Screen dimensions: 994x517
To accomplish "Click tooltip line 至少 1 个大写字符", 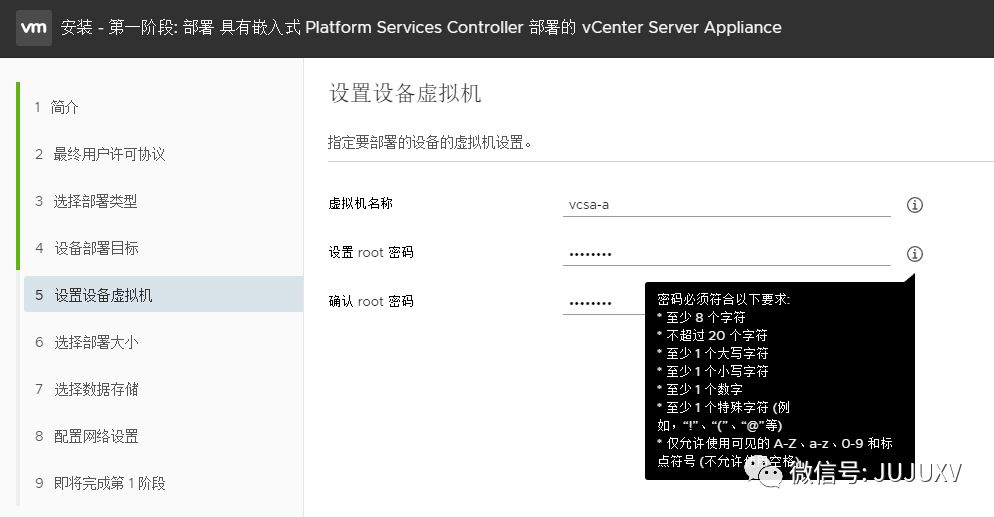I will tap(713, 353).
